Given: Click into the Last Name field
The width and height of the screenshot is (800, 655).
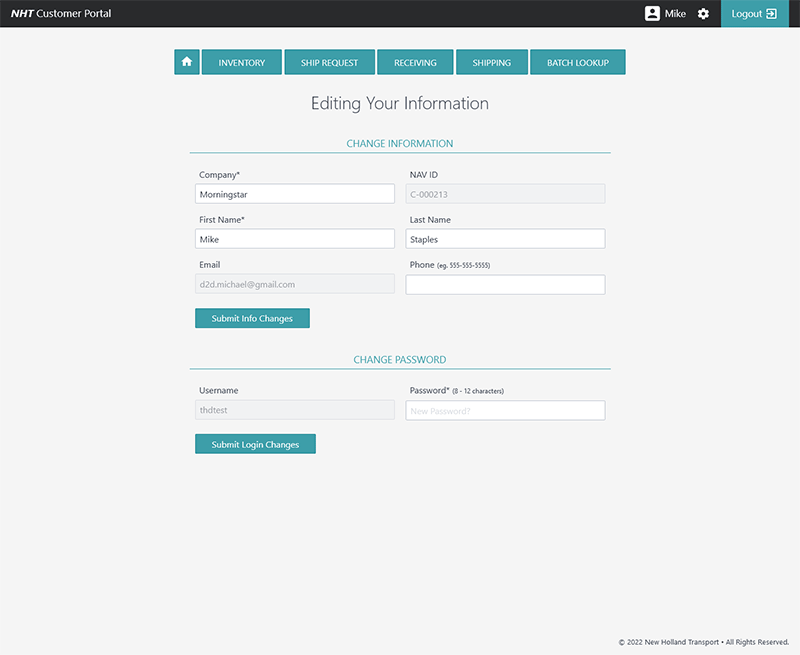Looking at the screenshot, I should pyautogui.click(x=505, y=239).
